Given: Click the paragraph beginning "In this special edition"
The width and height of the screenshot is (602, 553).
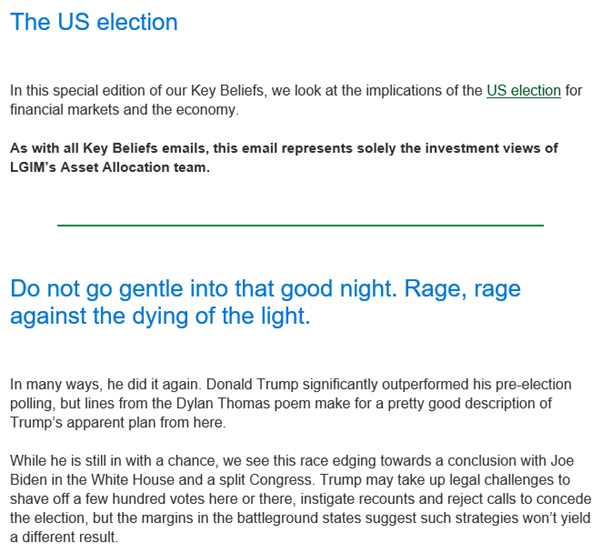Looking at the screenshot, I should (x=290, y=100).
